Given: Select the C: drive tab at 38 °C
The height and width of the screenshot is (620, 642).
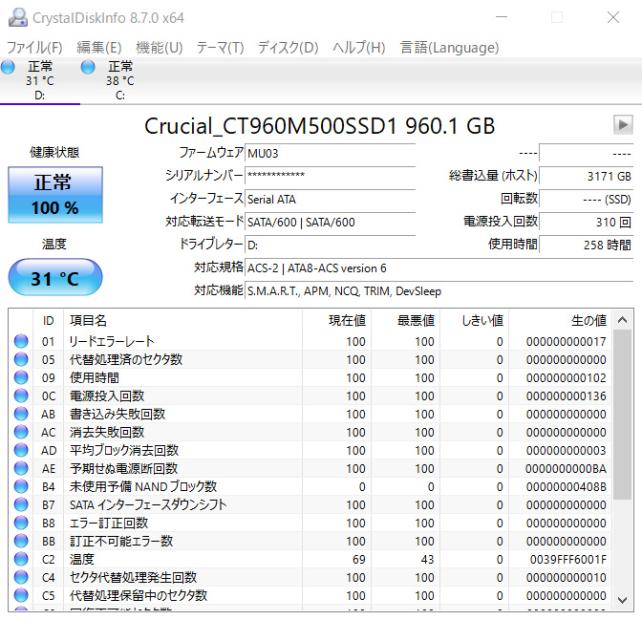Looking at the screenshot, I should coord(120,81).
